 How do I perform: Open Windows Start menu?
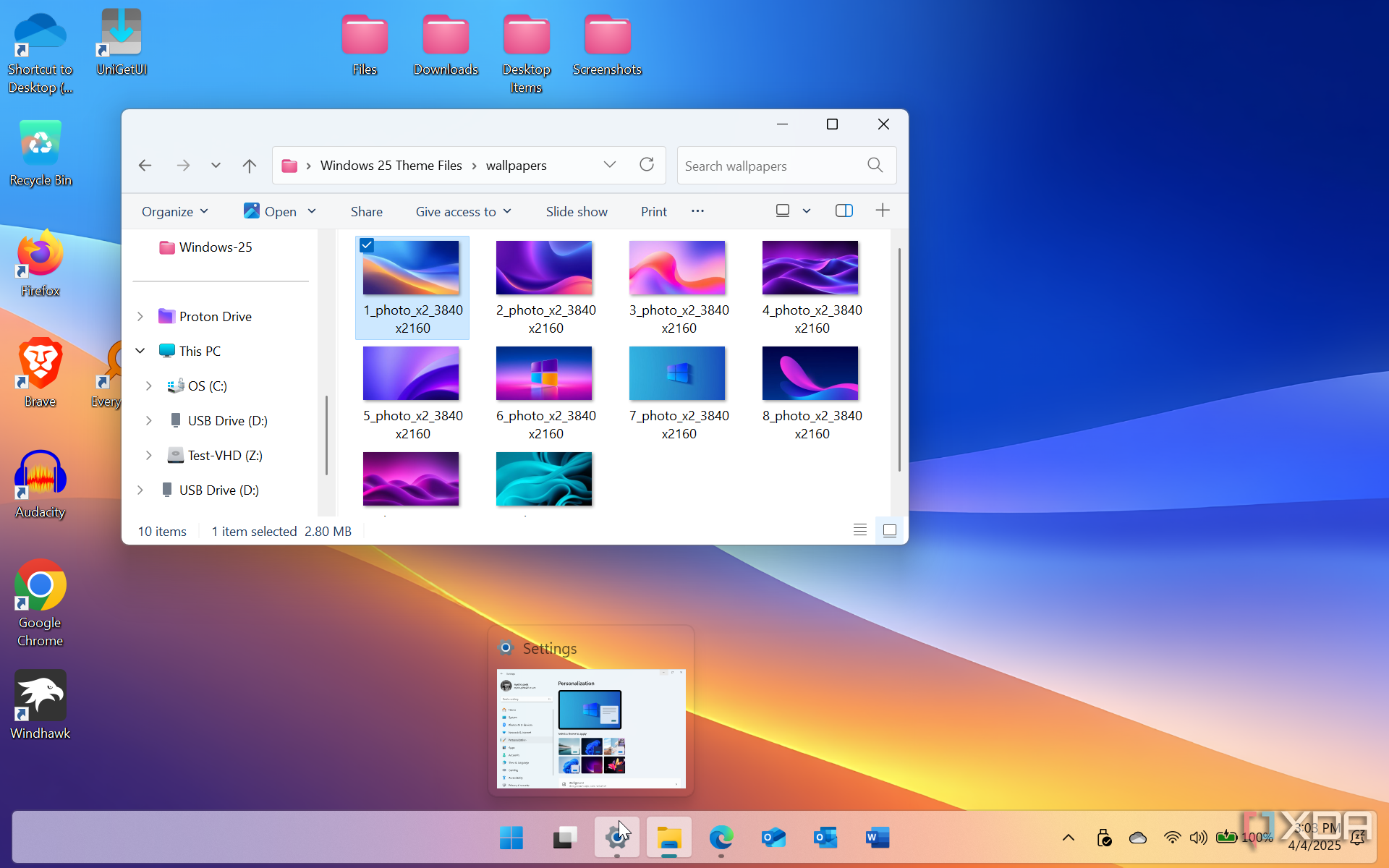(511, 838)
